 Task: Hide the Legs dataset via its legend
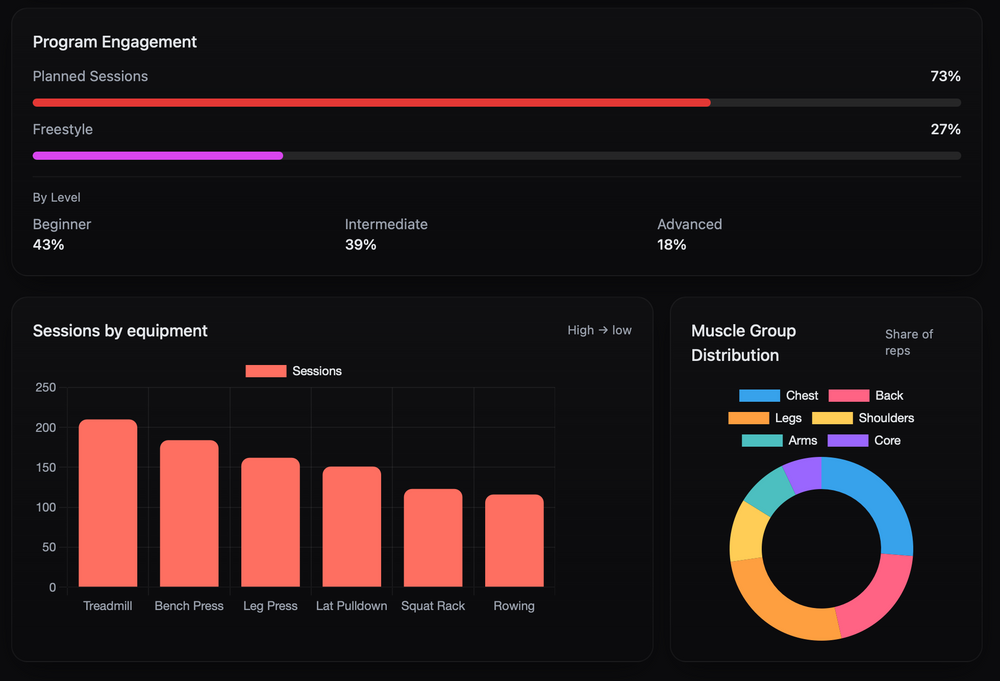click(765, 418)
